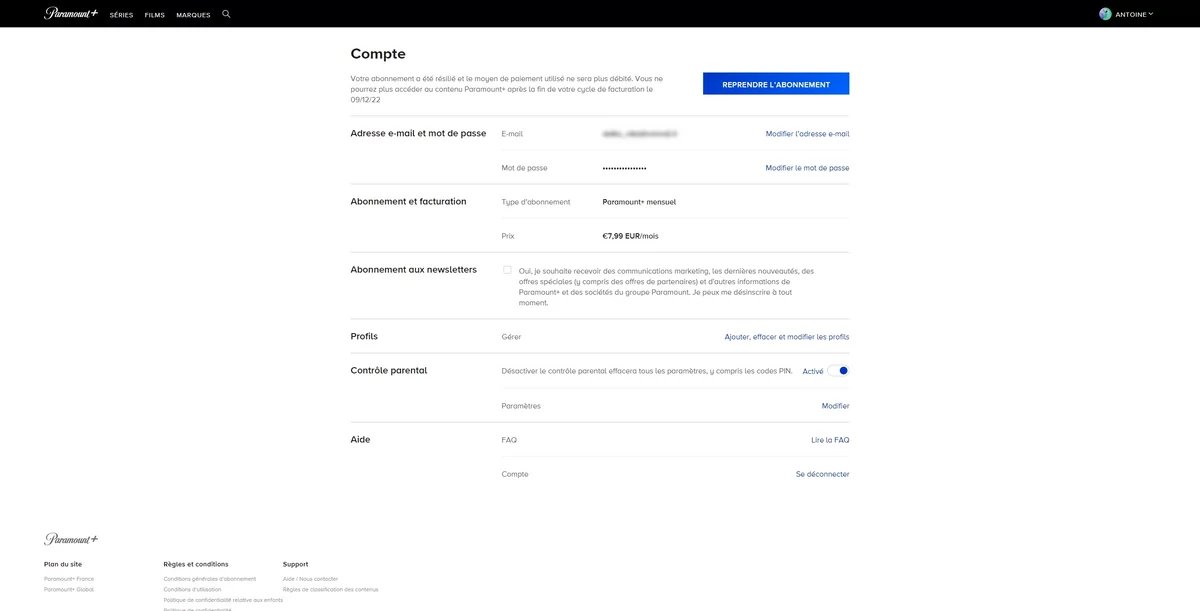
Task: Click the masked password value
Action: (624, 168)
